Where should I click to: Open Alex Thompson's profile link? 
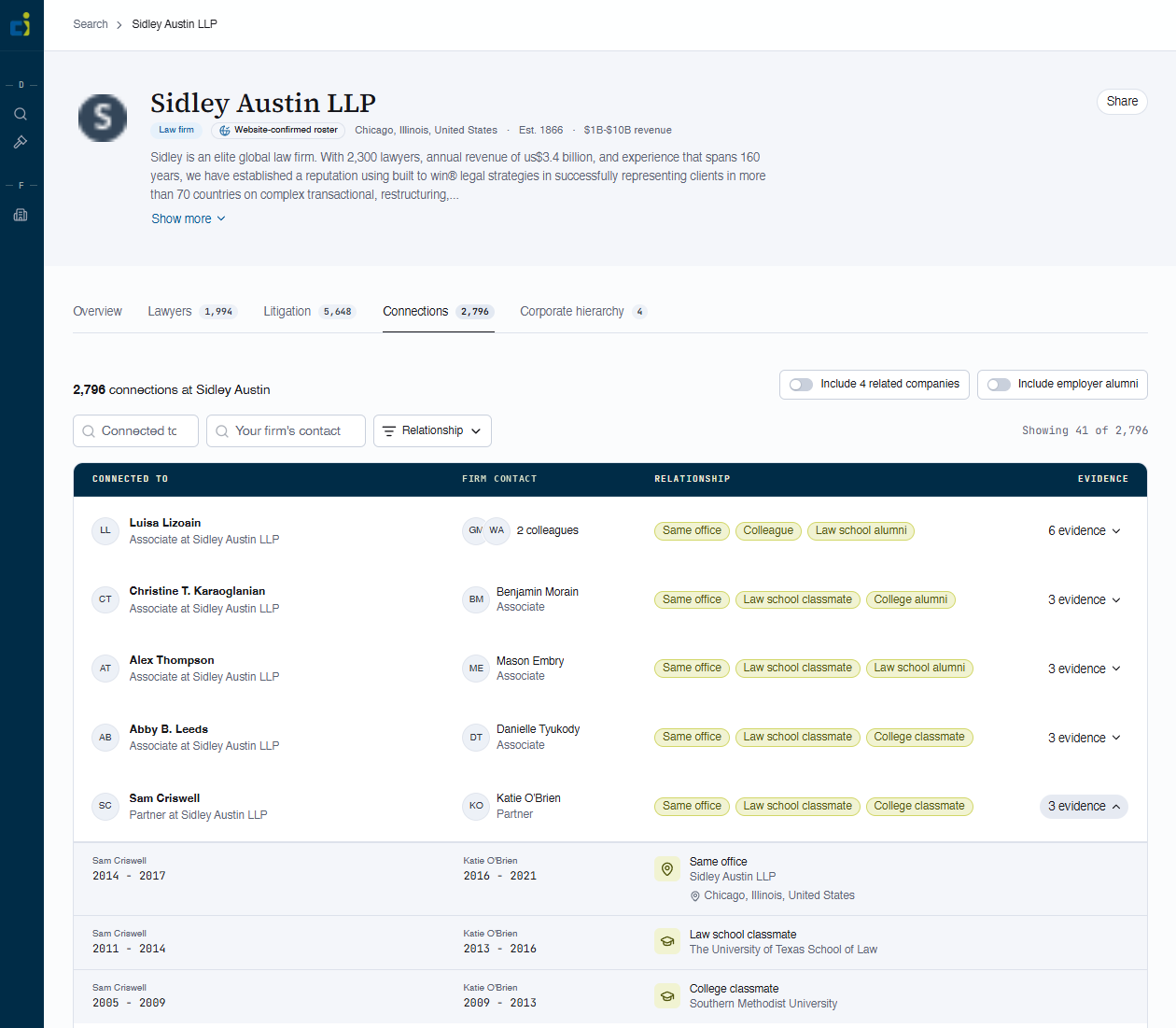172,660
